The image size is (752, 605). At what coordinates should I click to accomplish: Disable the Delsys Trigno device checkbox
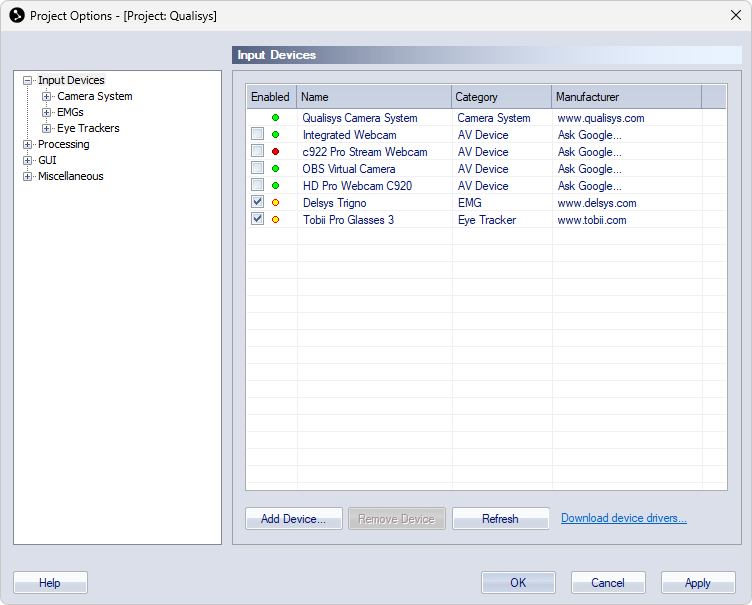258,203
